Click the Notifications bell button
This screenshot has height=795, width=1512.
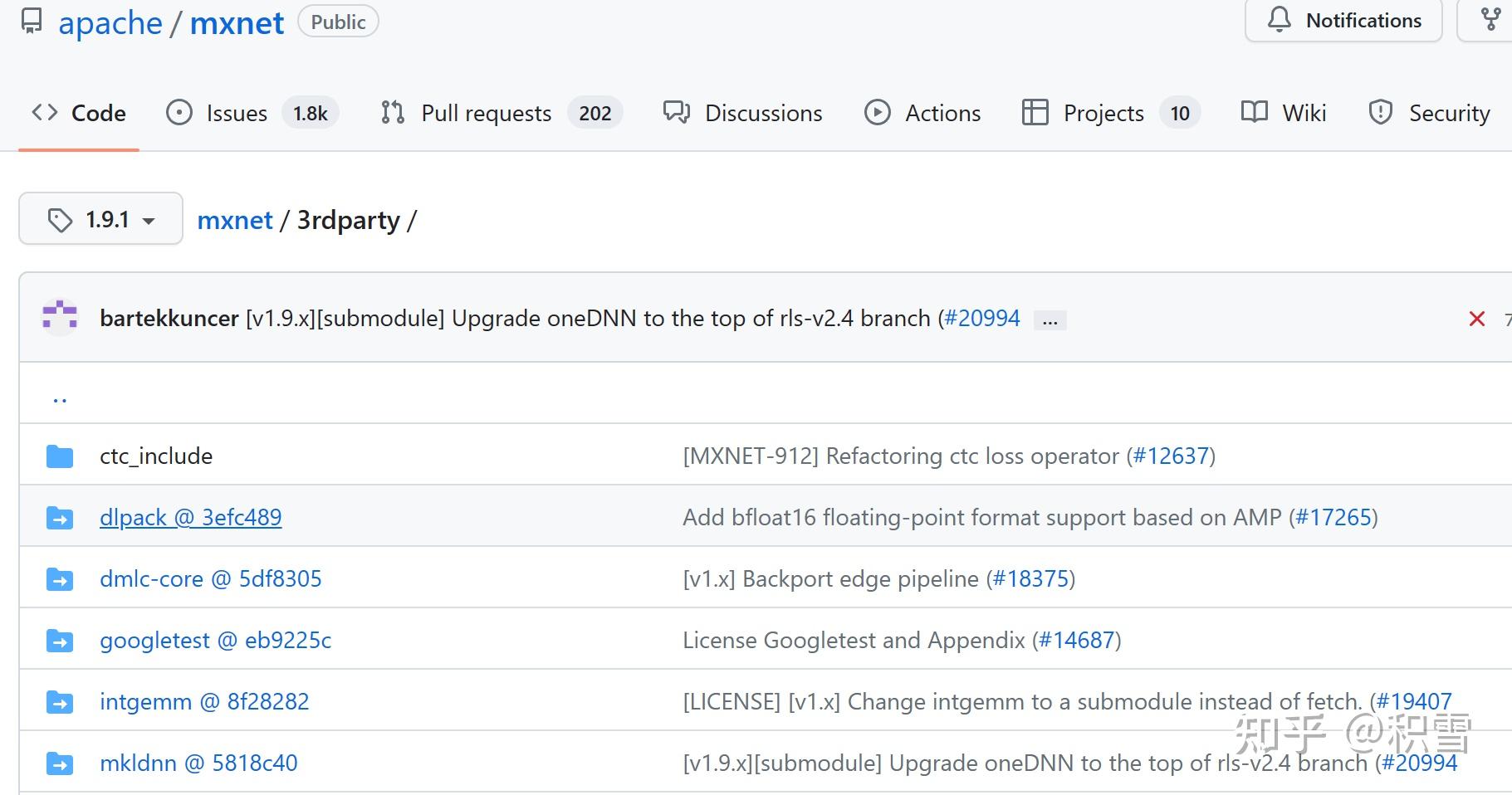(x=1343, y=21)
